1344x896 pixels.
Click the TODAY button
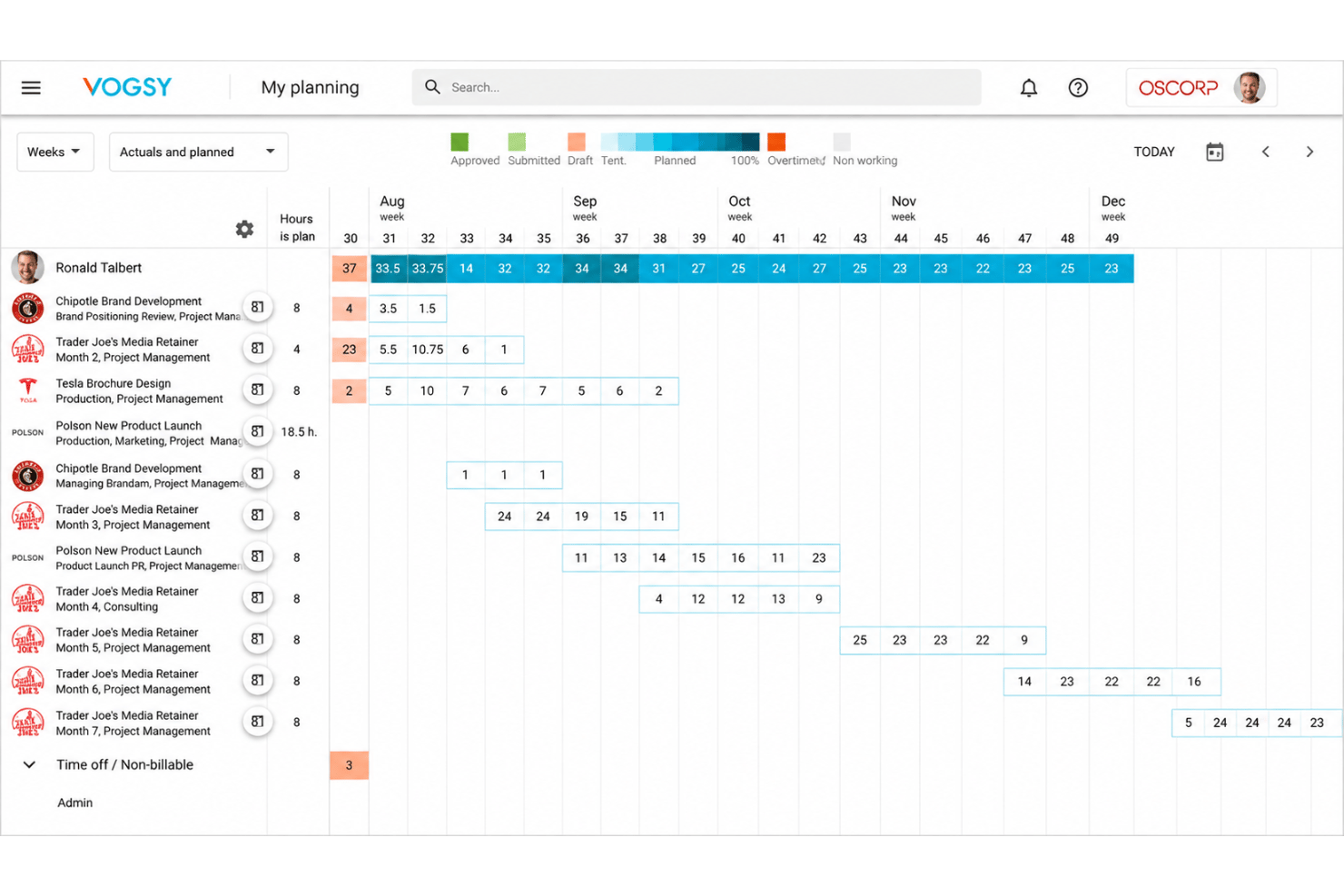[1154, 152]
